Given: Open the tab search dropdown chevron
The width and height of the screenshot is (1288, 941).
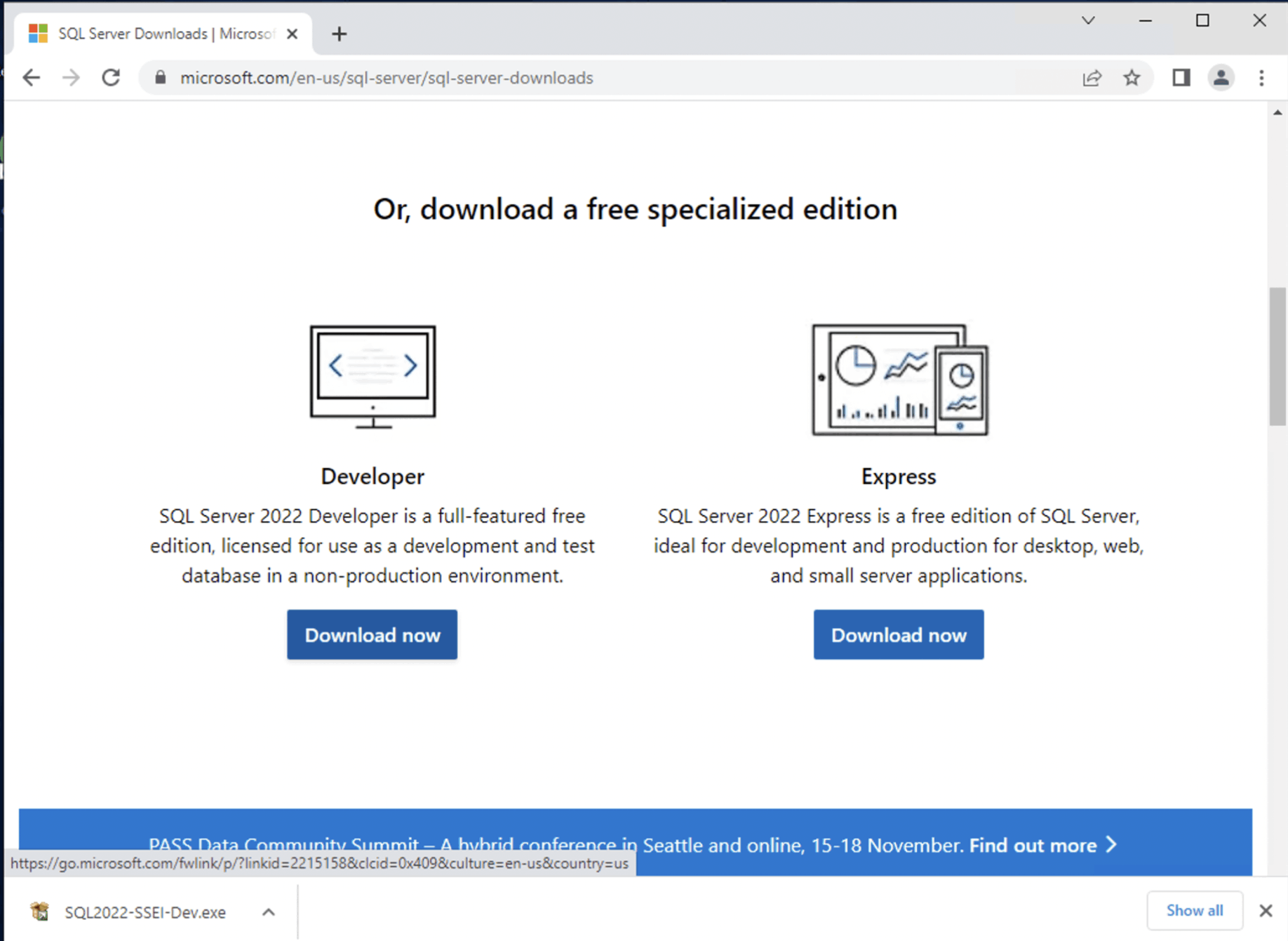Looking at the screenshot, I should point(1088,20).
